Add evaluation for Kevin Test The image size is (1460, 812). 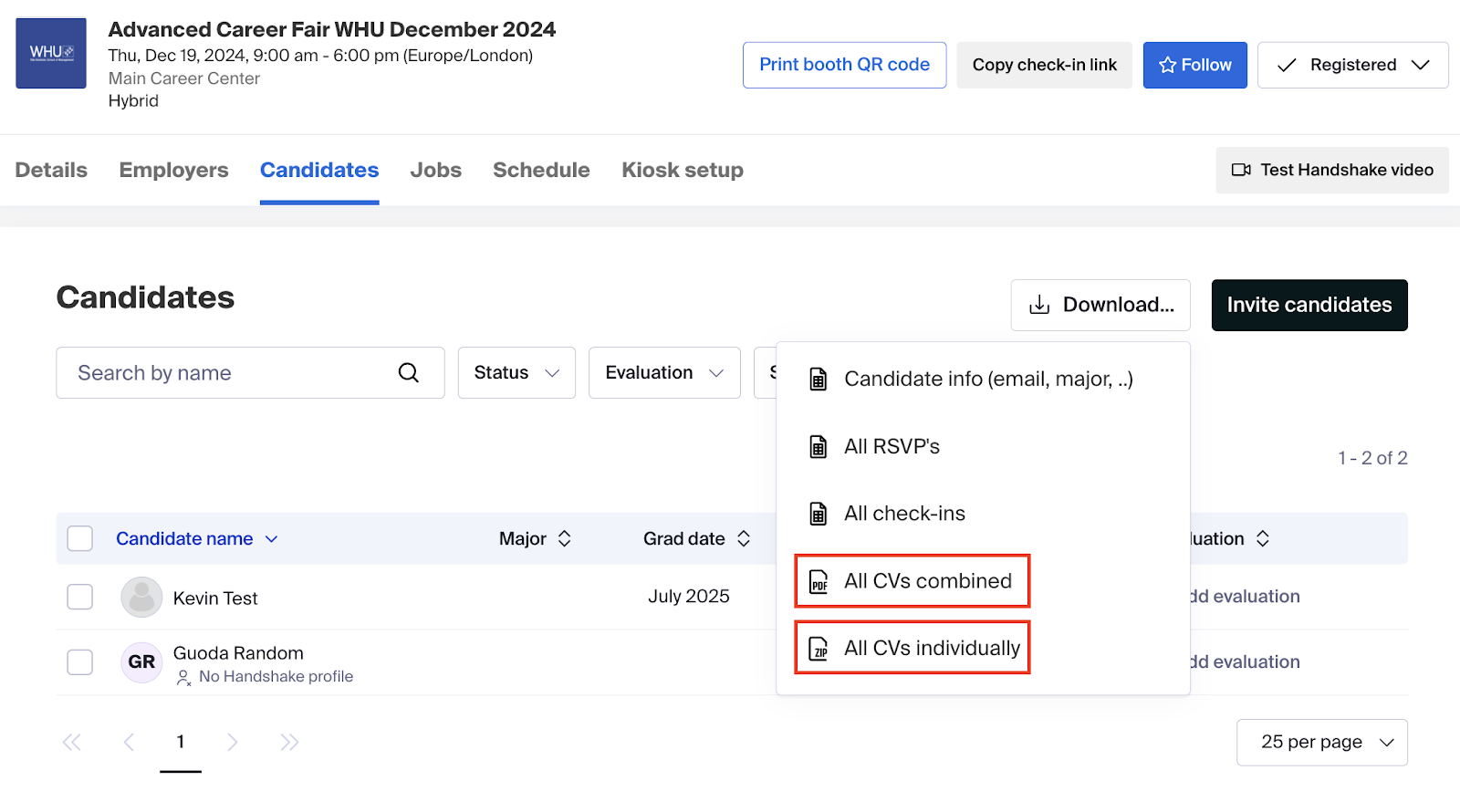click(1246, 597)
